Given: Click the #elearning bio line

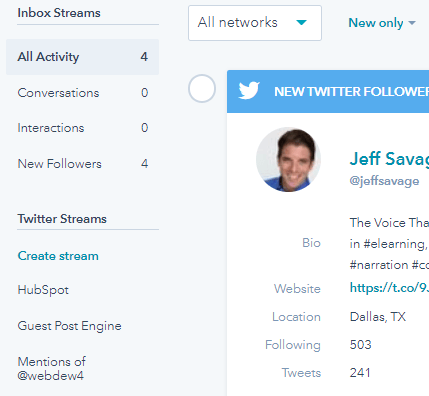Looking at the screenshot, I should [x=389, y=244].
